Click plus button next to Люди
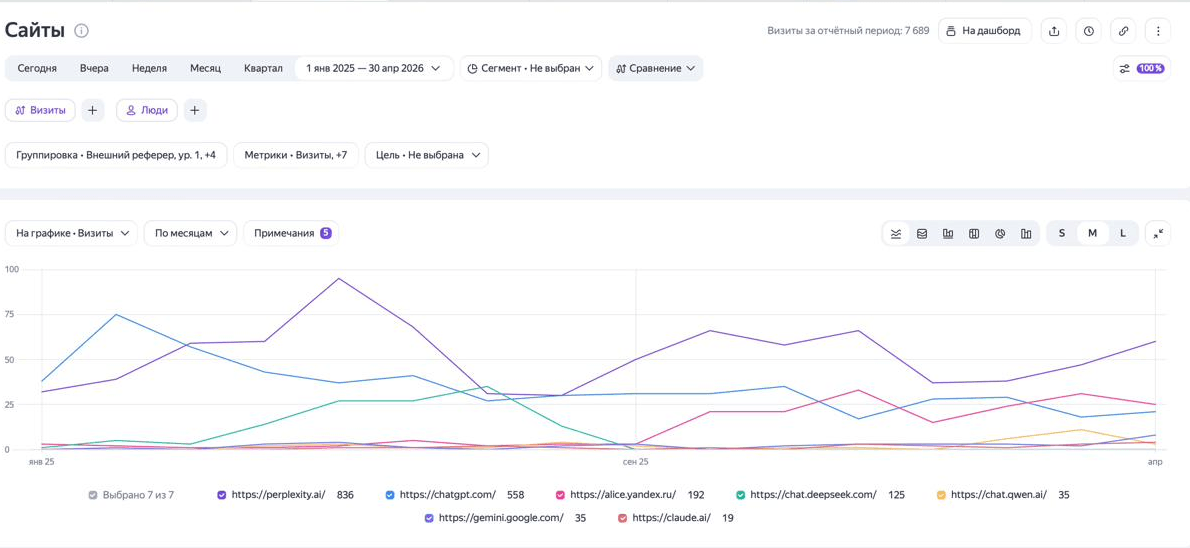This screenshot has width=1190, height=548. 194,110
